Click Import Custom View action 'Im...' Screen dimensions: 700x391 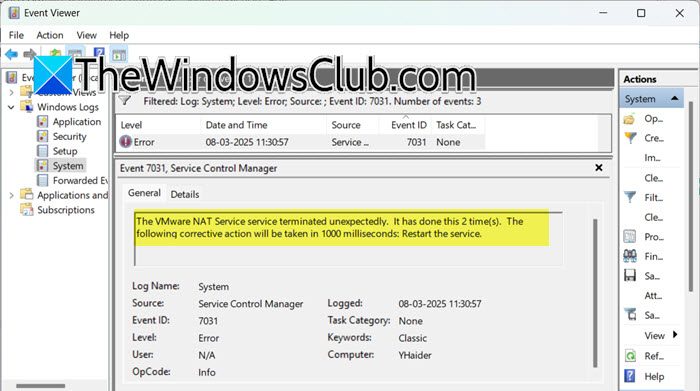click(x=652, y=158)
